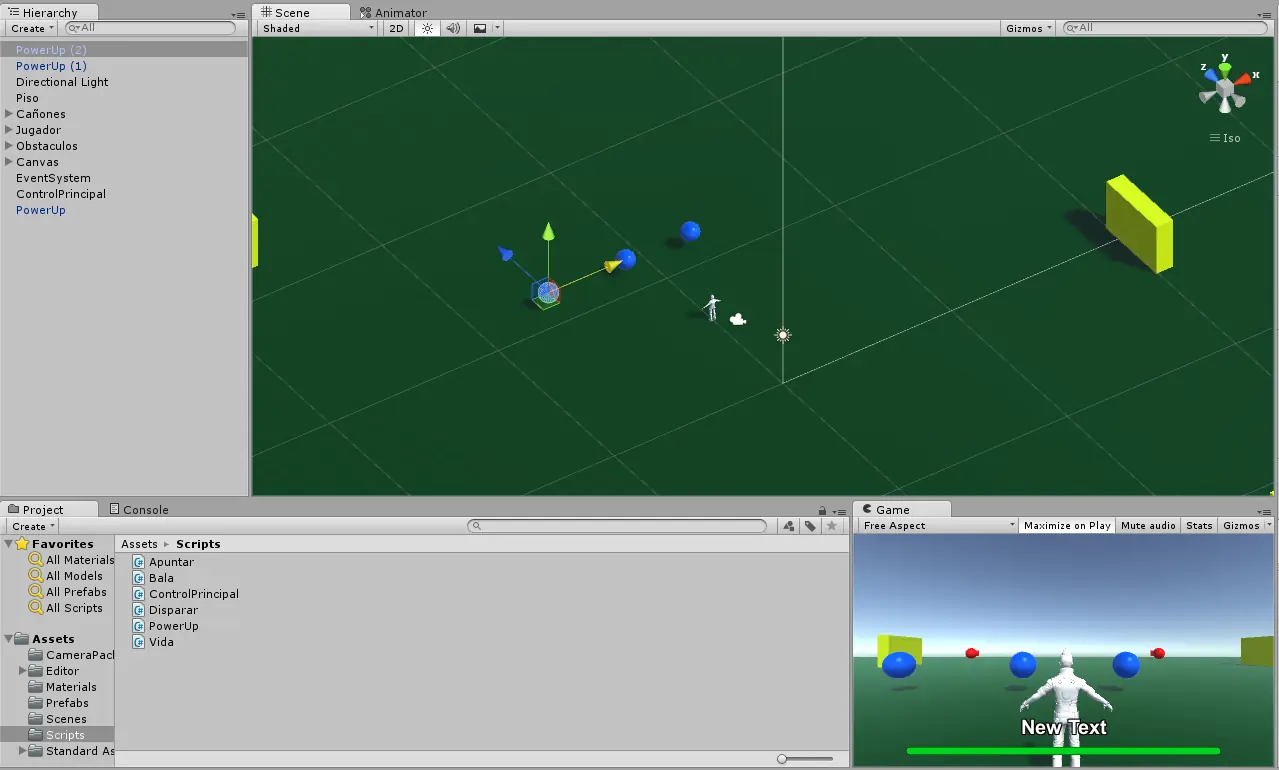Click the orientation gizmo Y axis cone
This screenshot has height=770, width=1279.
pyautogui.click(x=1225, y=67)
